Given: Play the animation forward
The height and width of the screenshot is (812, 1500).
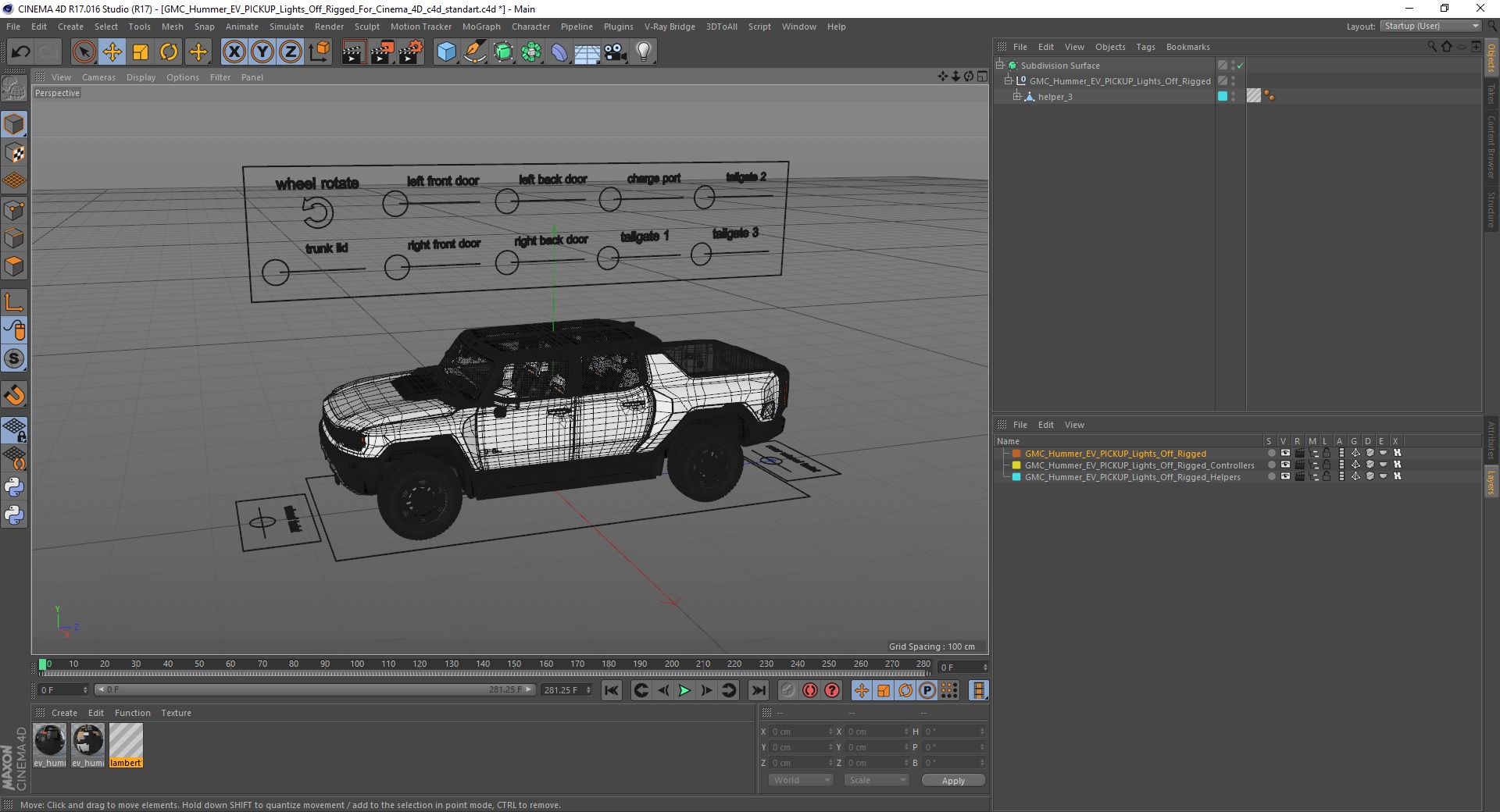Looking at the screenshot, I should pyautogui.click(x=684, y=690).
